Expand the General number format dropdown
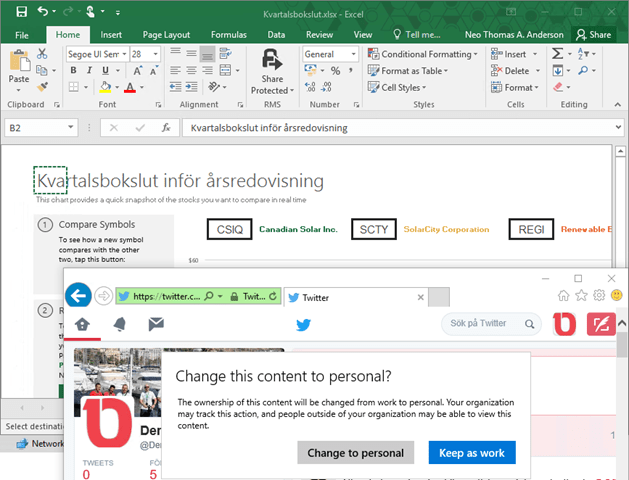 [x=353, y=54]
